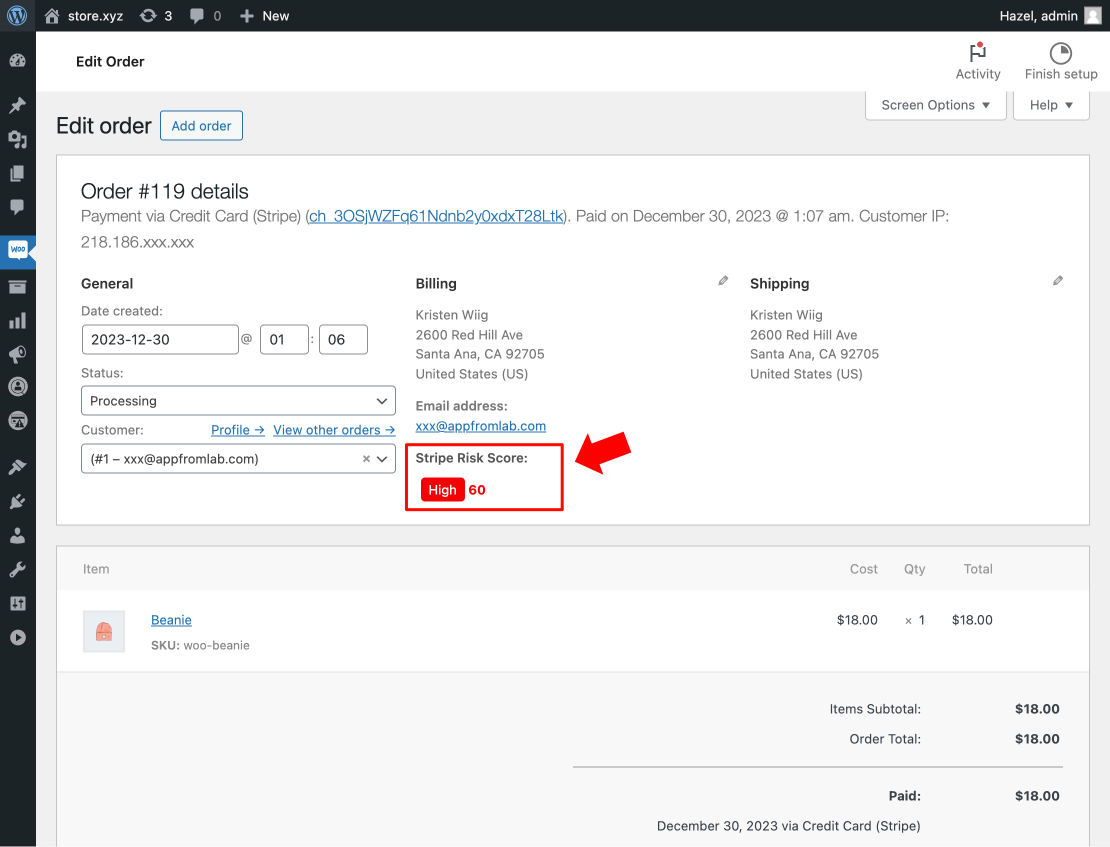Click the New plus item in admin bar
The height and width of the screenshot is (847, 1110).
(x=264, y=16)
